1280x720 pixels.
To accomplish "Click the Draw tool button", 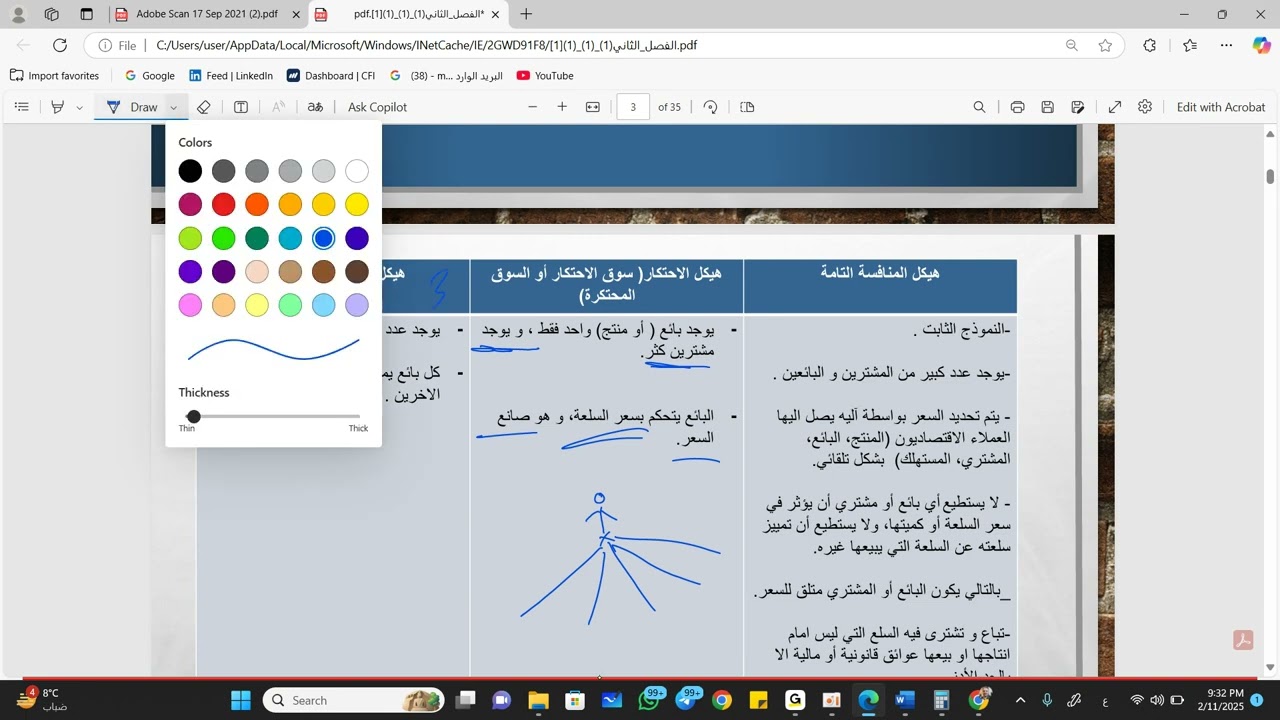I will [133, 107].
